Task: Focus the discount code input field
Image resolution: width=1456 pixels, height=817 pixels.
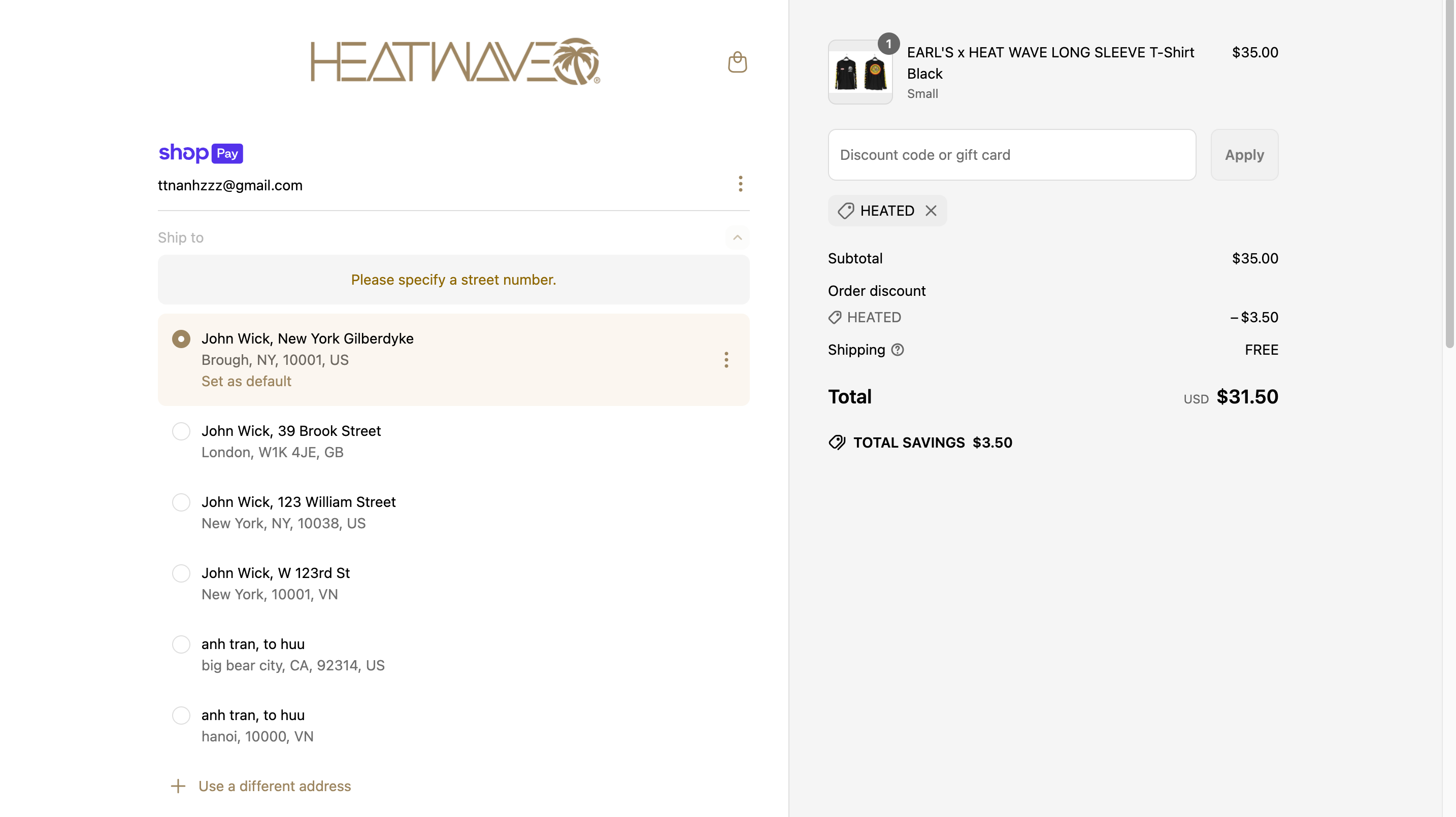Action: click(1012, 155)
